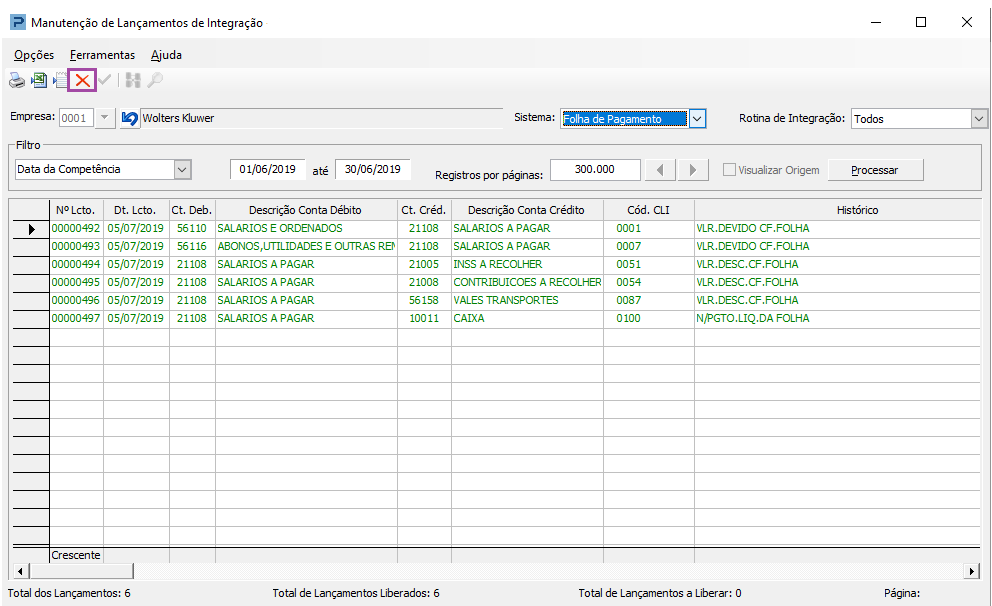This screenshot has width=992, height=606.
Task: Export entries with the Excel icon
Action: click(x=39, y=80)
